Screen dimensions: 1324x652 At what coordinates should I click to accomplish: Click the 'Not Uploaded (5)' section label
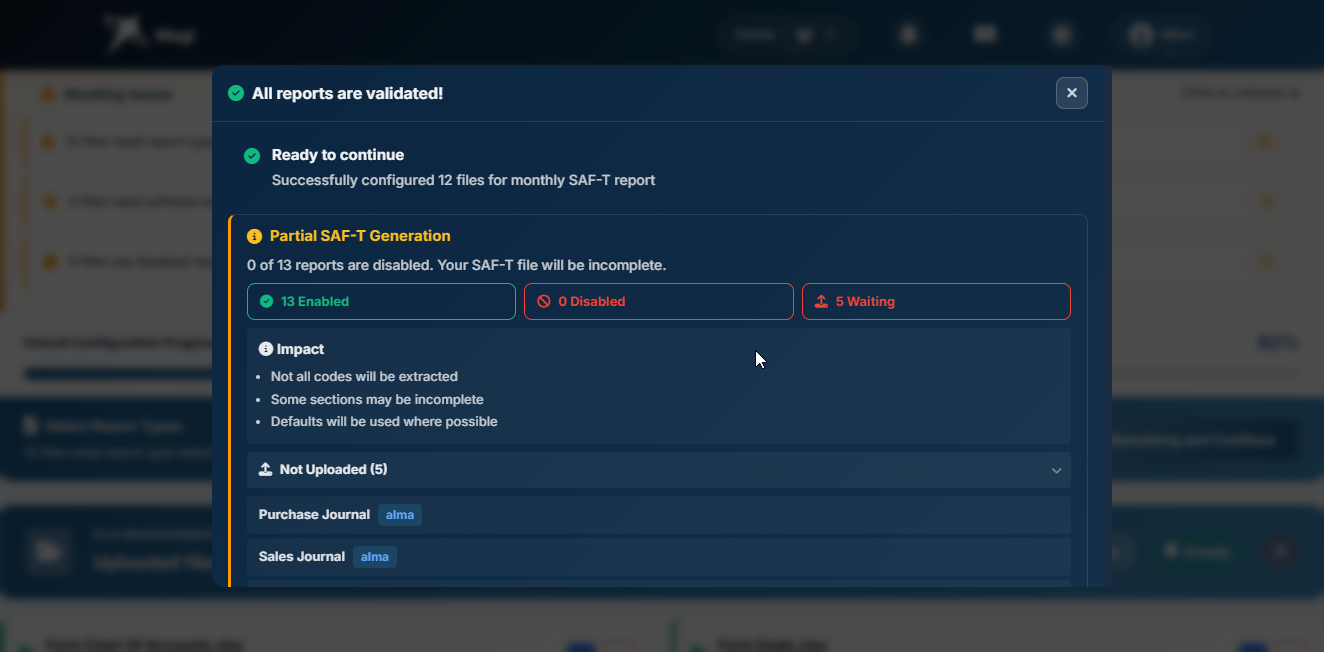coord(334,469)
